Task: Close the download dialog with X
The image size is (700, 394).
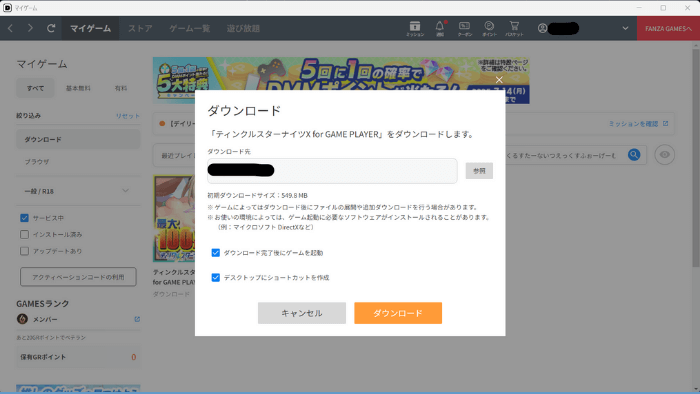Action: pyautogui.click(x=499, y=79)
